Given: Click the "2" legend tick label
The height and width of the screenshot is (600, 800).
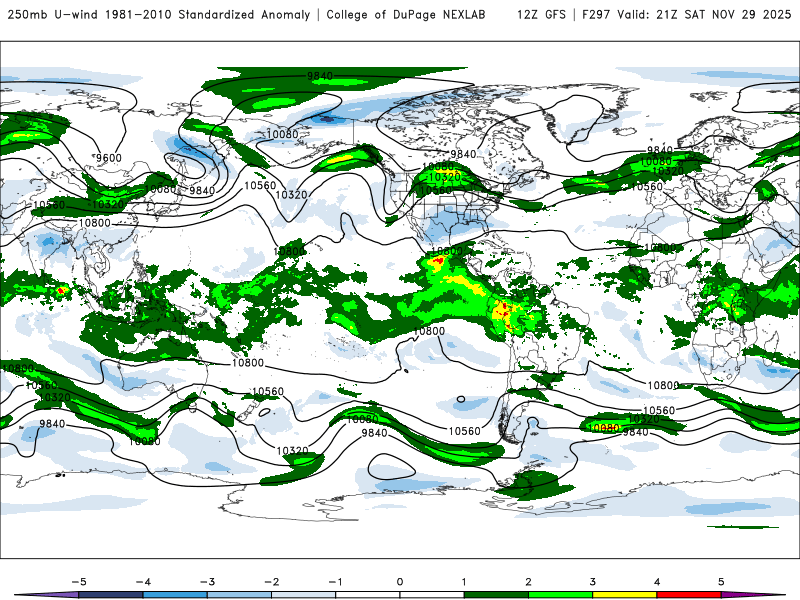Looking at the screenshot, I should [x=528, y=582].
